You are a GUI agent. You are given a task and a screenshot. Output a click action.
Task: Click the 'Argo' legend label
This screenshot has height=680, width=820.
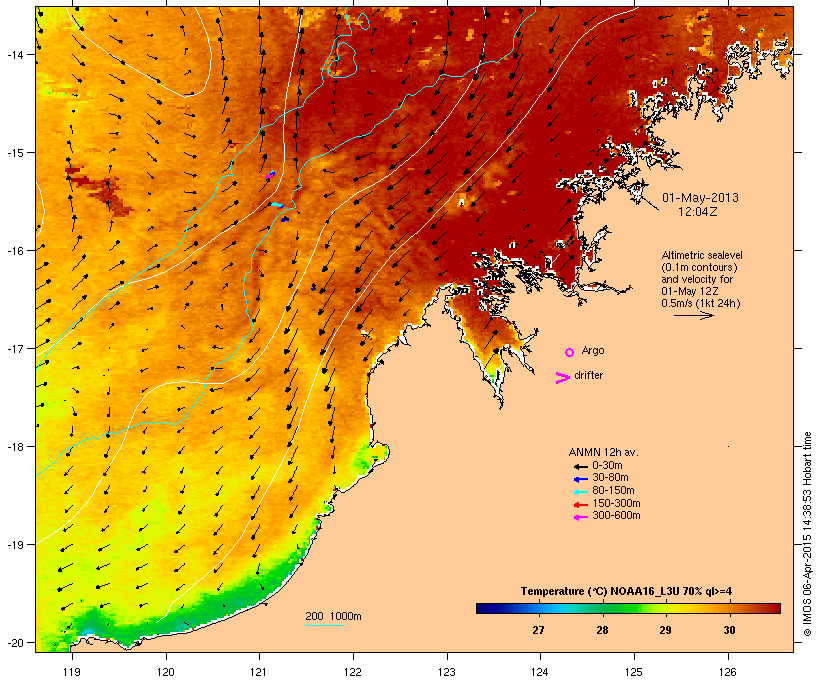[x=593, y=350]
